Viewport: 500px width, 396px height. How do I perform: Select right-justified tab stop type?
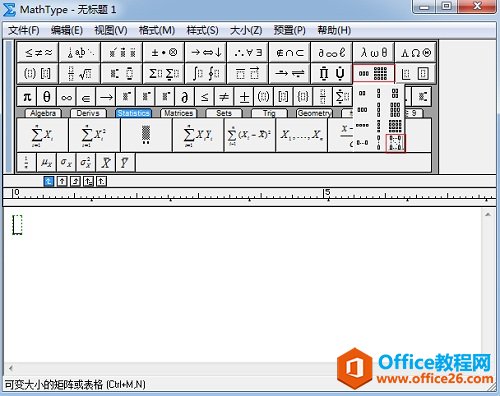[x=75, y=181]
